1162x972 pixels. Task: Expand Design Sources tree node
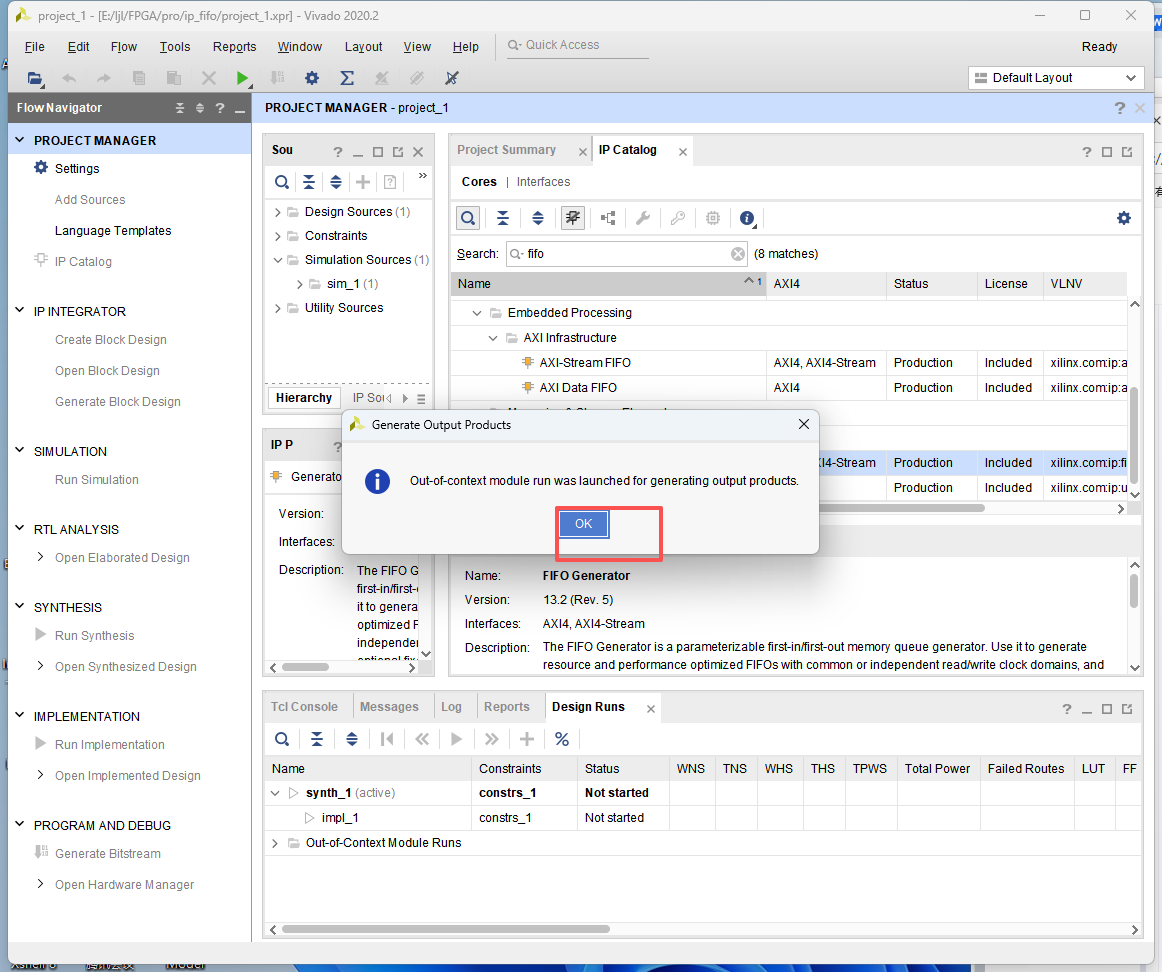277,213
